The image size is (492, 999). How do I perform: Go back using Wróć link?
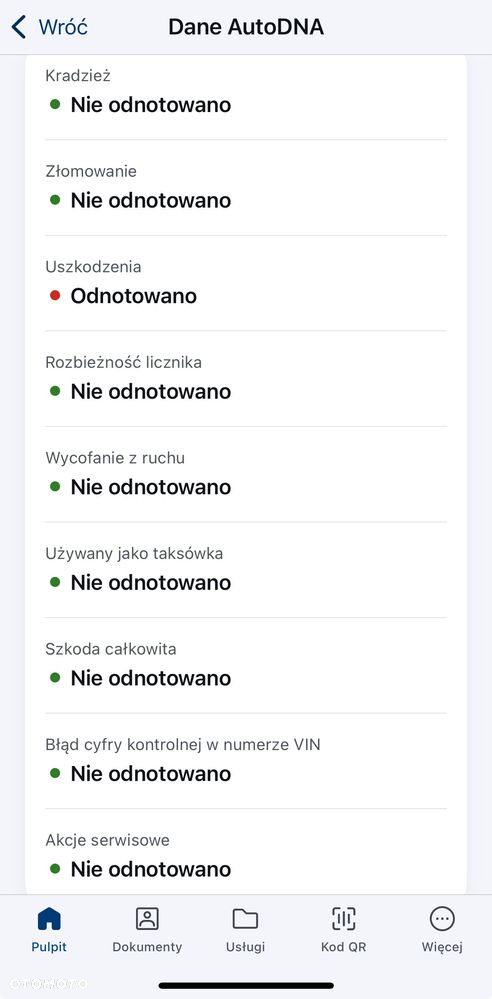(x=63, y=27)
